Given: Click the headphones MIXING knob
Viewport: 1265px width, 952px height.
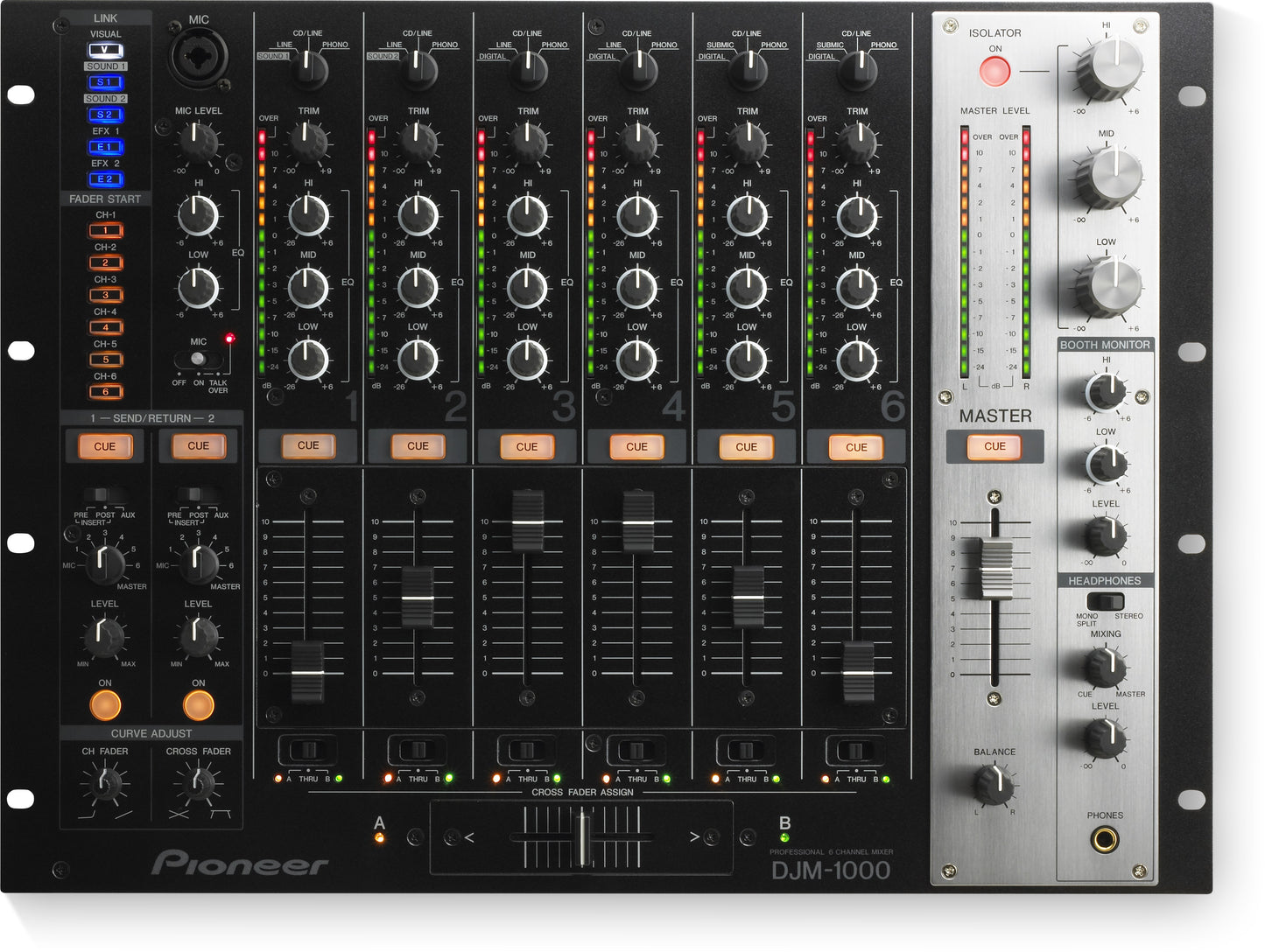Looking at the screenshot, I should tap(1106, 668).
